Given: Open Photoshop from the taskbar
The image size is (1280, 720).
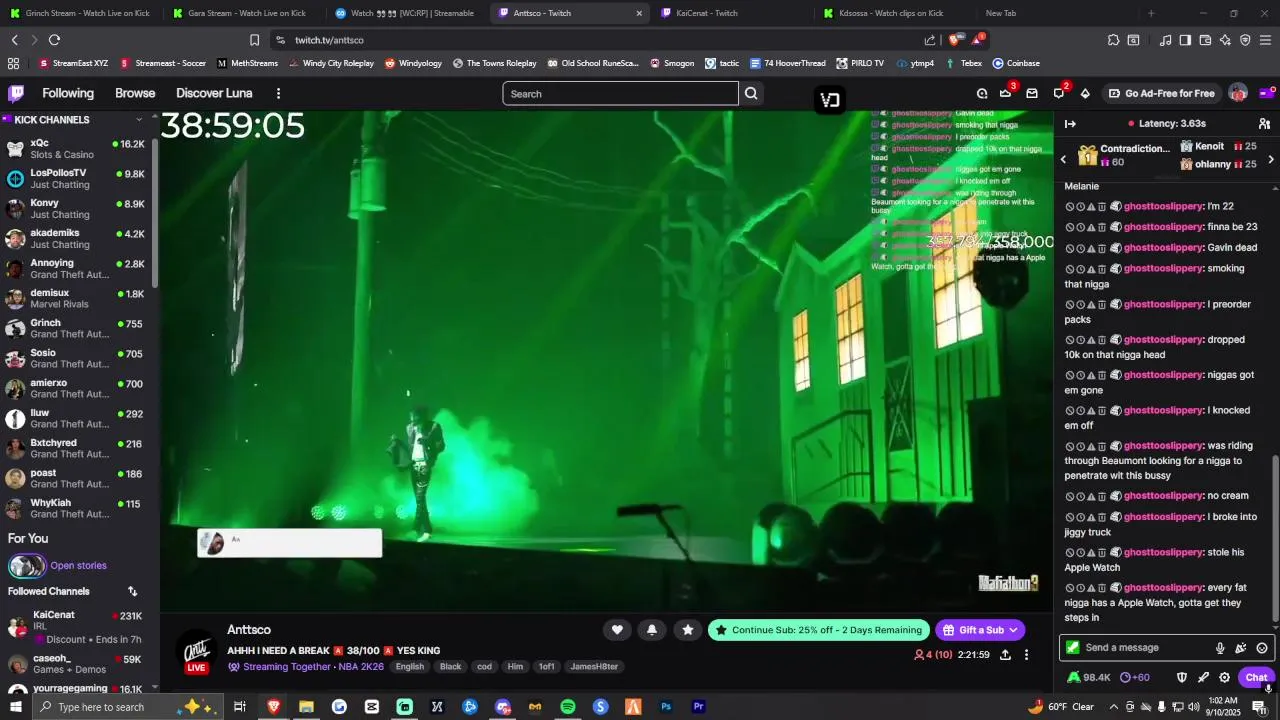Looking at the screenshot, I should [x=666, y=707].
